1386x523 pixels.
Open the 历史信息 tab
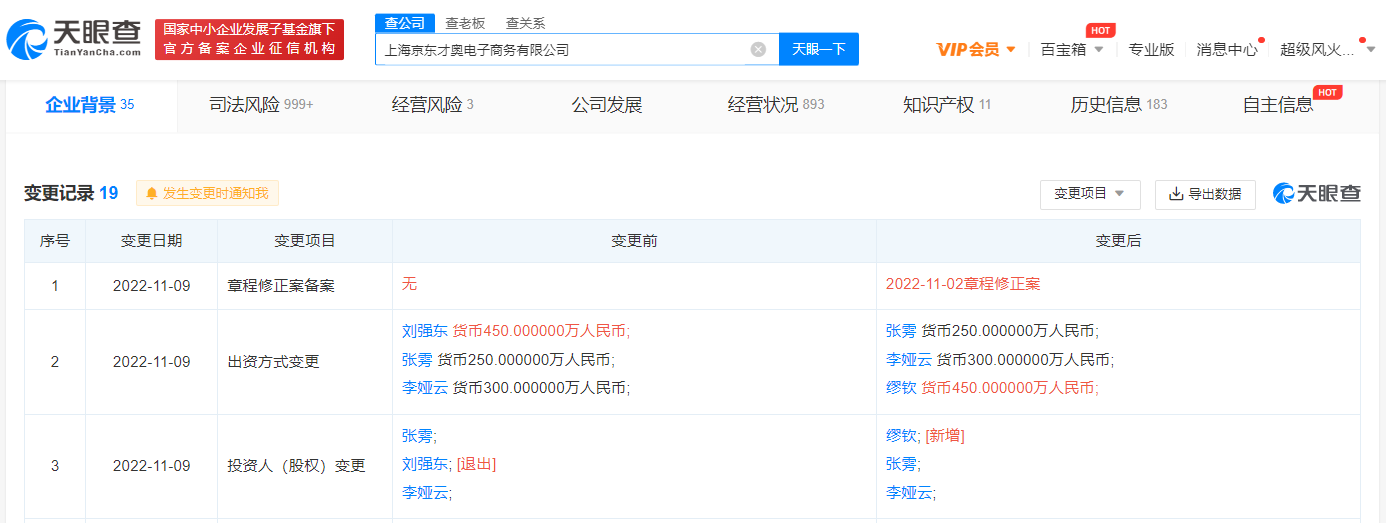tap(1118, 105)
